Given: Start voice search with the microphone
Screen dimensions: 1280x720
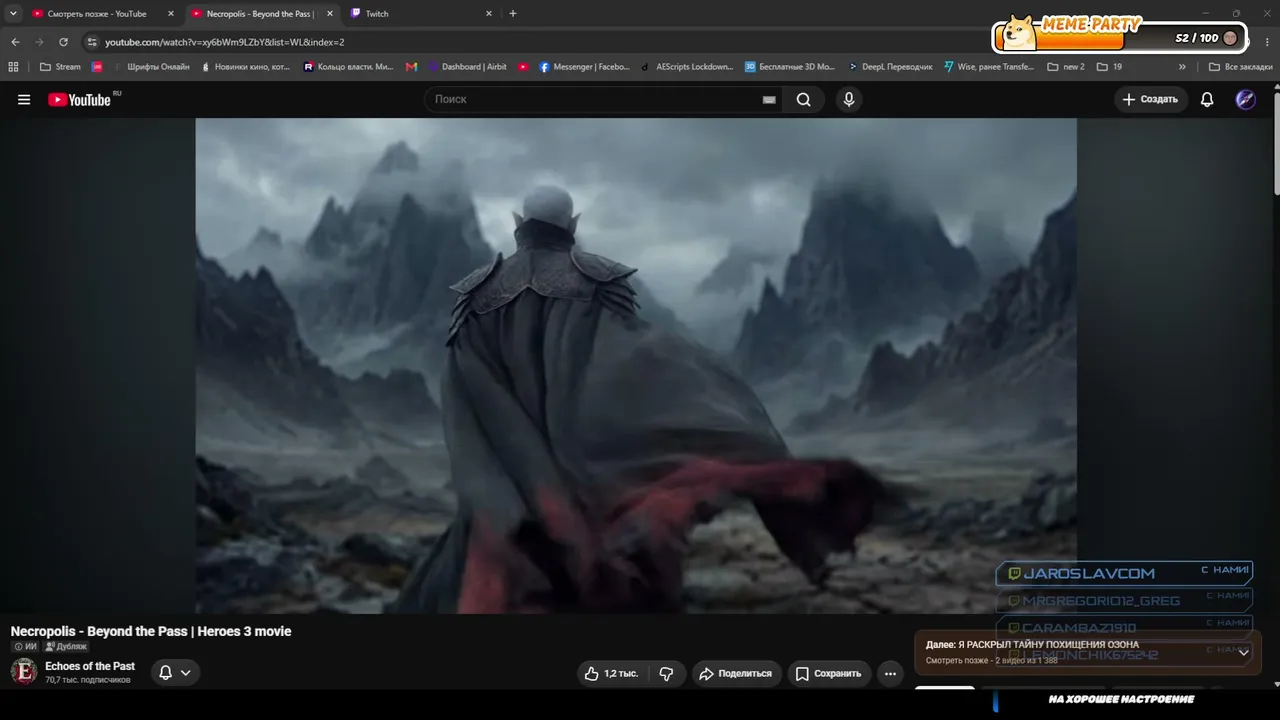Looking at the screenshot, I should (849, 99).
